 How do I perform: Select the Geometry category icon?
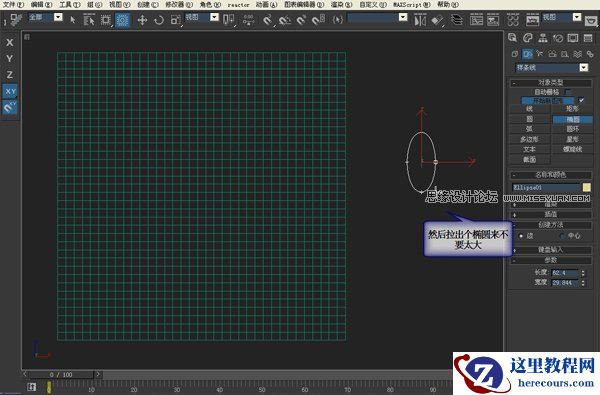pos(515,54)
